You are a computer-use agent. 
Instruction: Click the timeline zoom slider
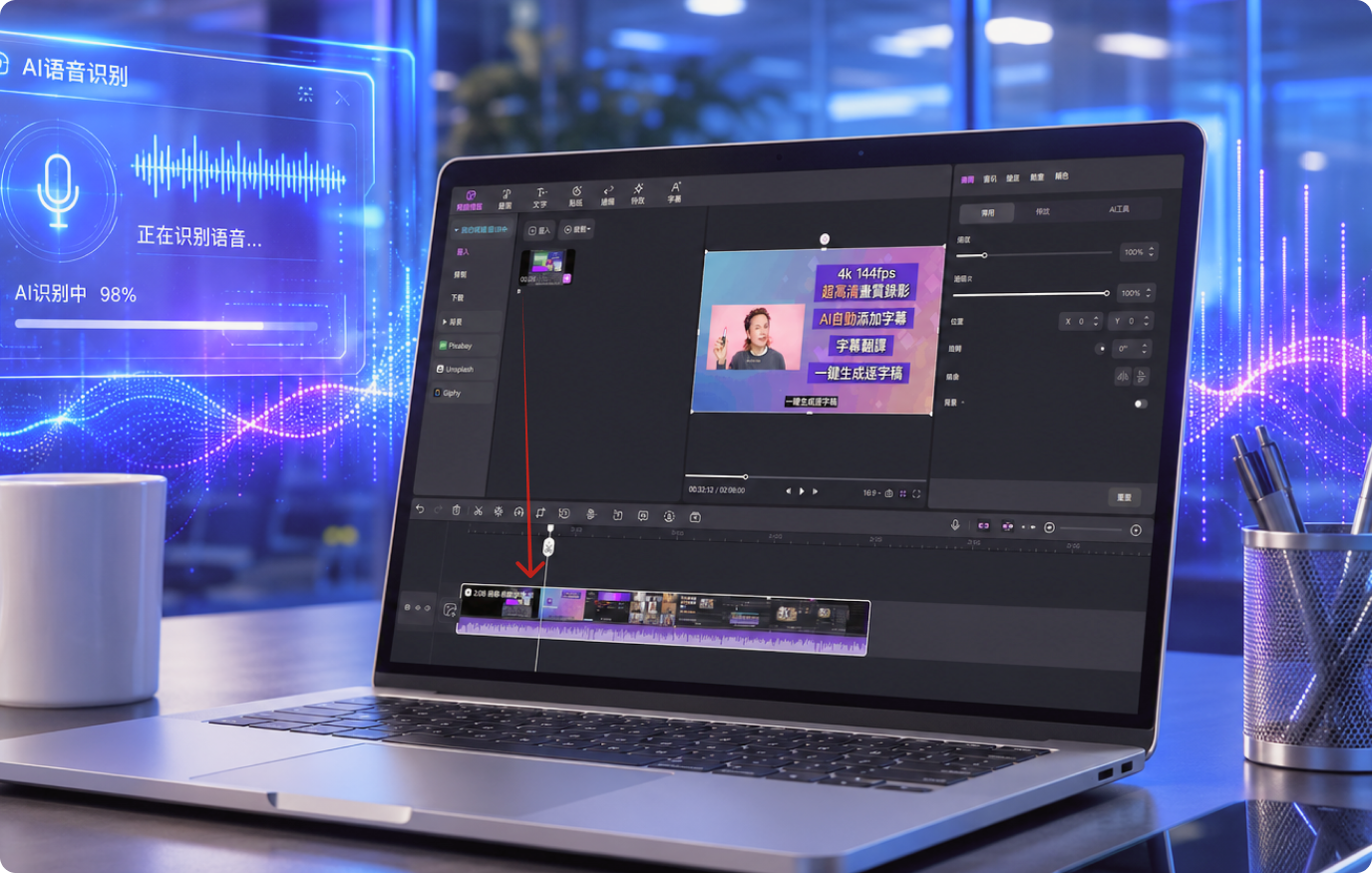point(1092,528)
